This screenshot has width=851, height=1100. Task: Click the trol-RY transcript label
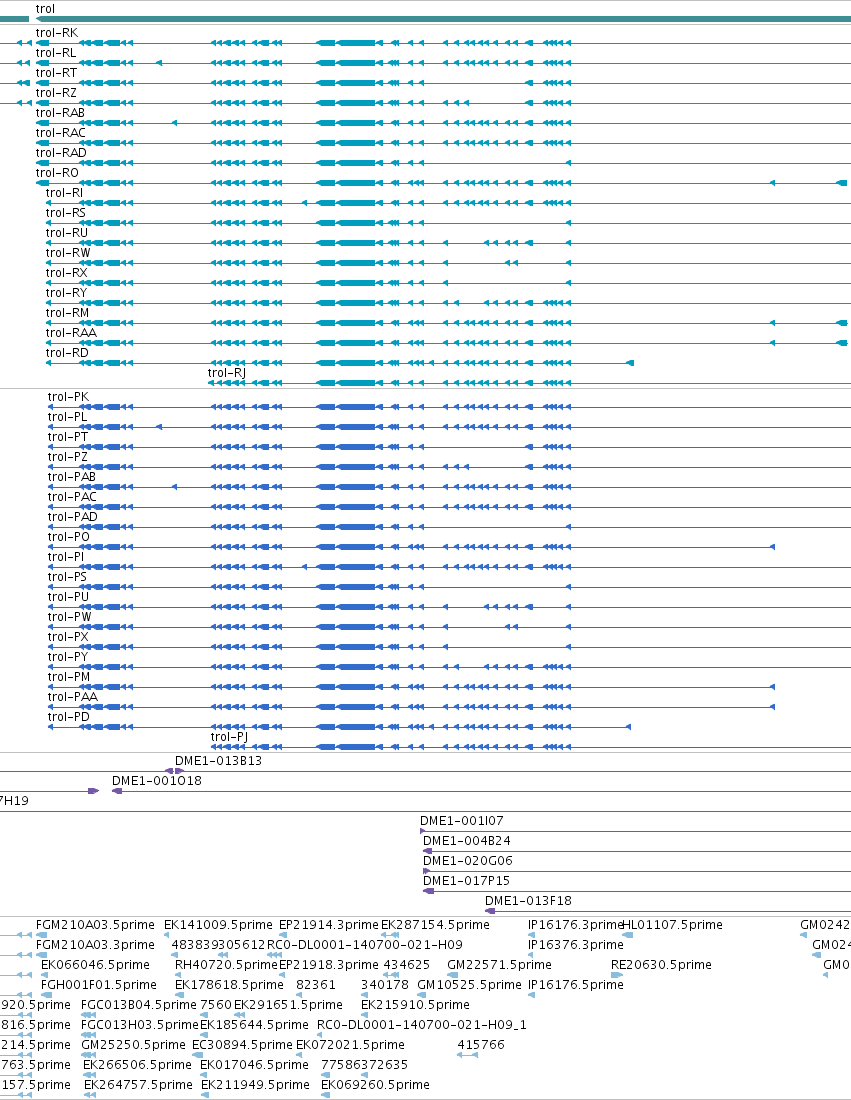tap(67, 293)
